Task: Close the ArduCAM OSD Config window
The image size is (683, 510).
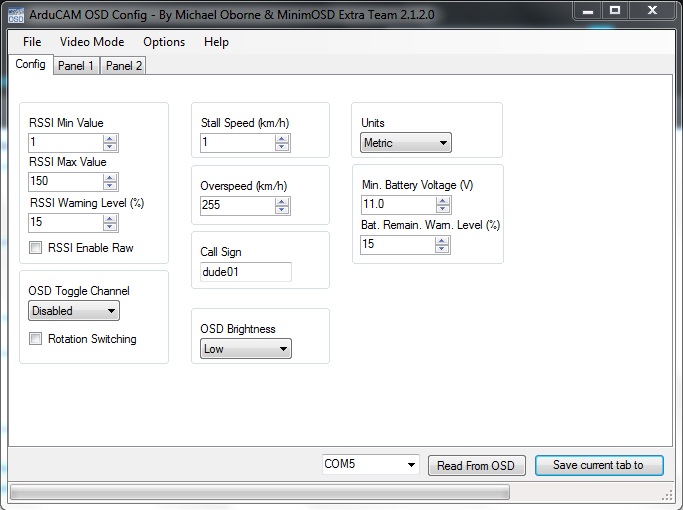Action: point(652,10)
